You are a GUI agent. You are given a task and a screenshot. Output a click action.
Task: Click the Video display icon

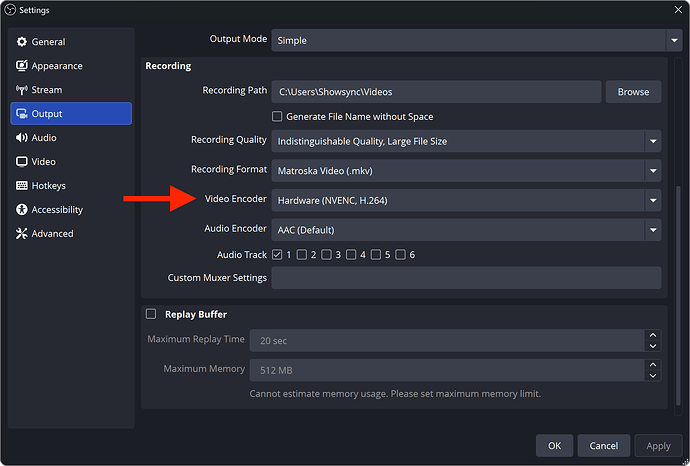[22, 161]
